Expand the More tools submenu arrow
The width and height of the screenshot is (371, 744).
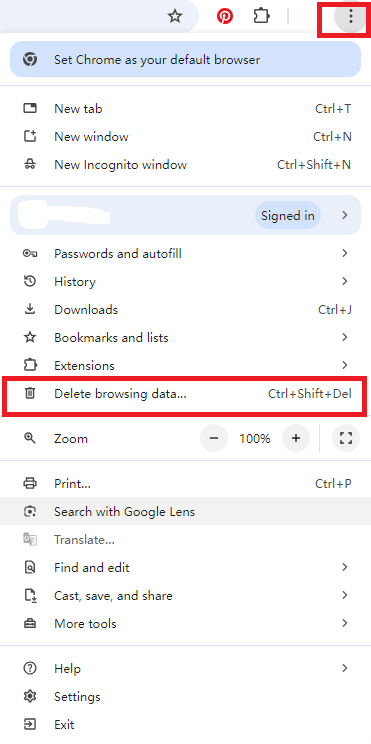coord(345,623)
